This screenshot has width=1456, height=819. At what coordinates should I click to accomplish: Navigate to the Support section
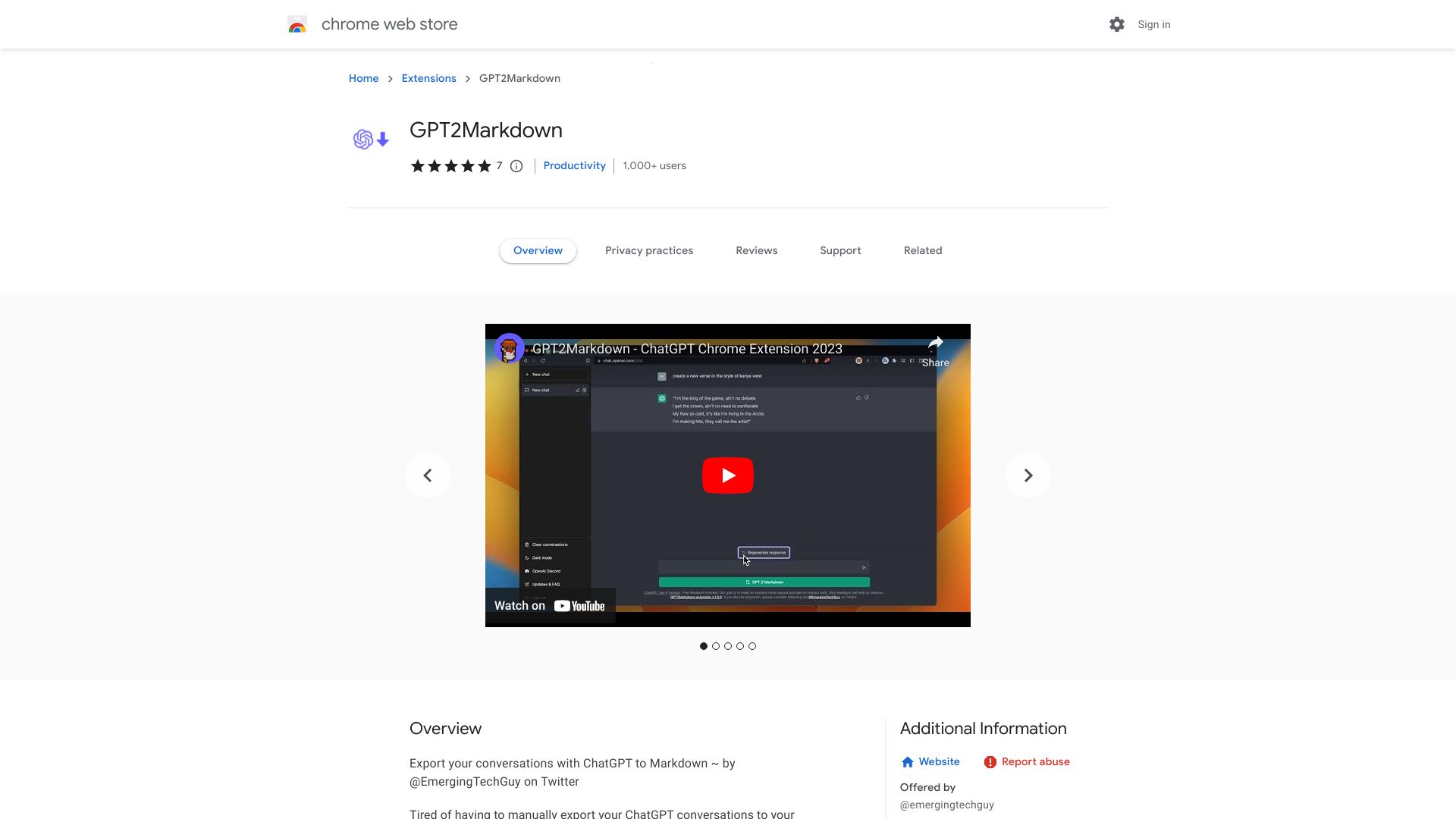(840, 250)
